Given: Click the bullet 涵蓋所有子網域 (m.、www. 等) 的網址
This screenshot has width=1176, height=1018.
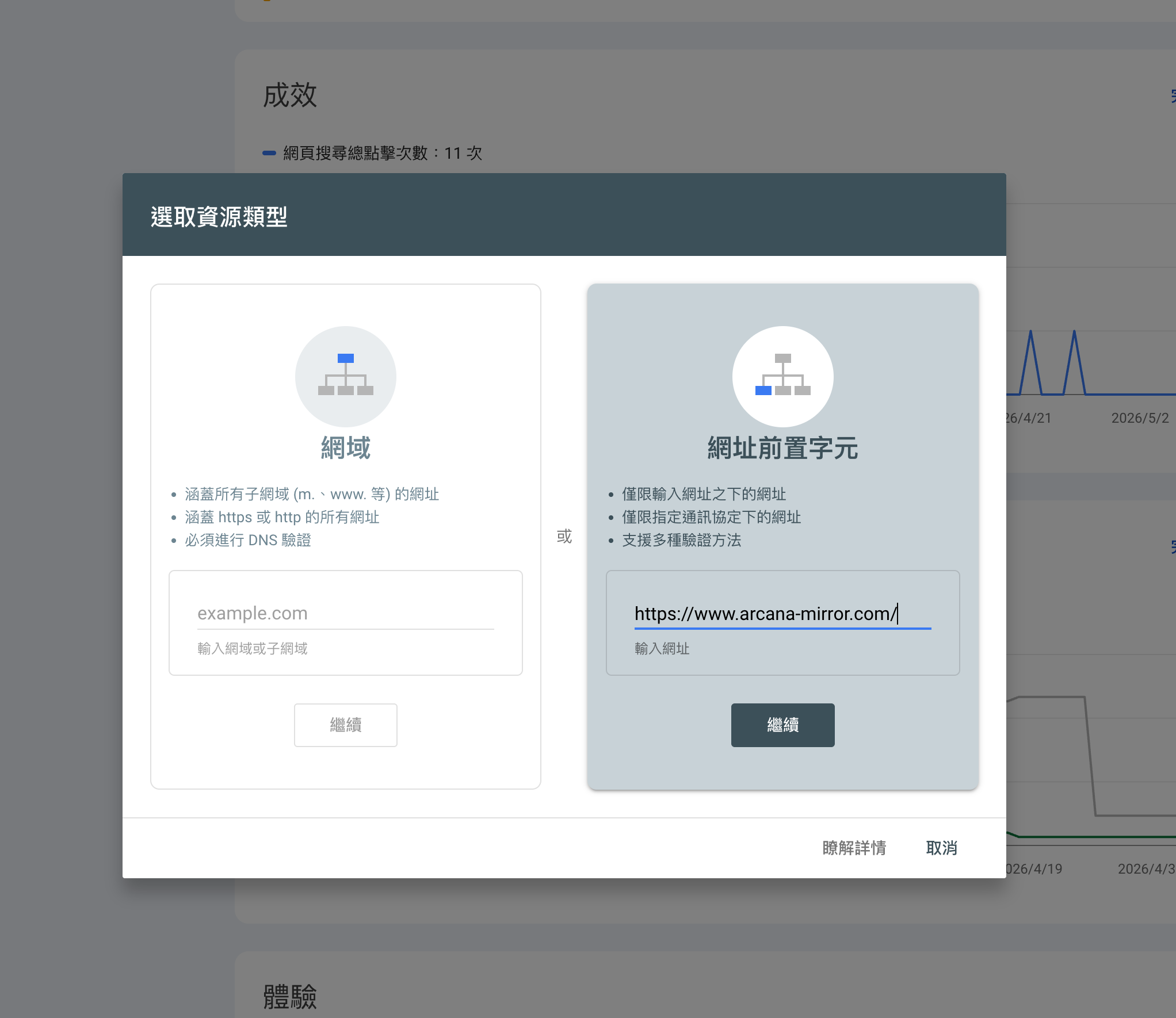Looking at the screenshot, I should coord(312,494).
